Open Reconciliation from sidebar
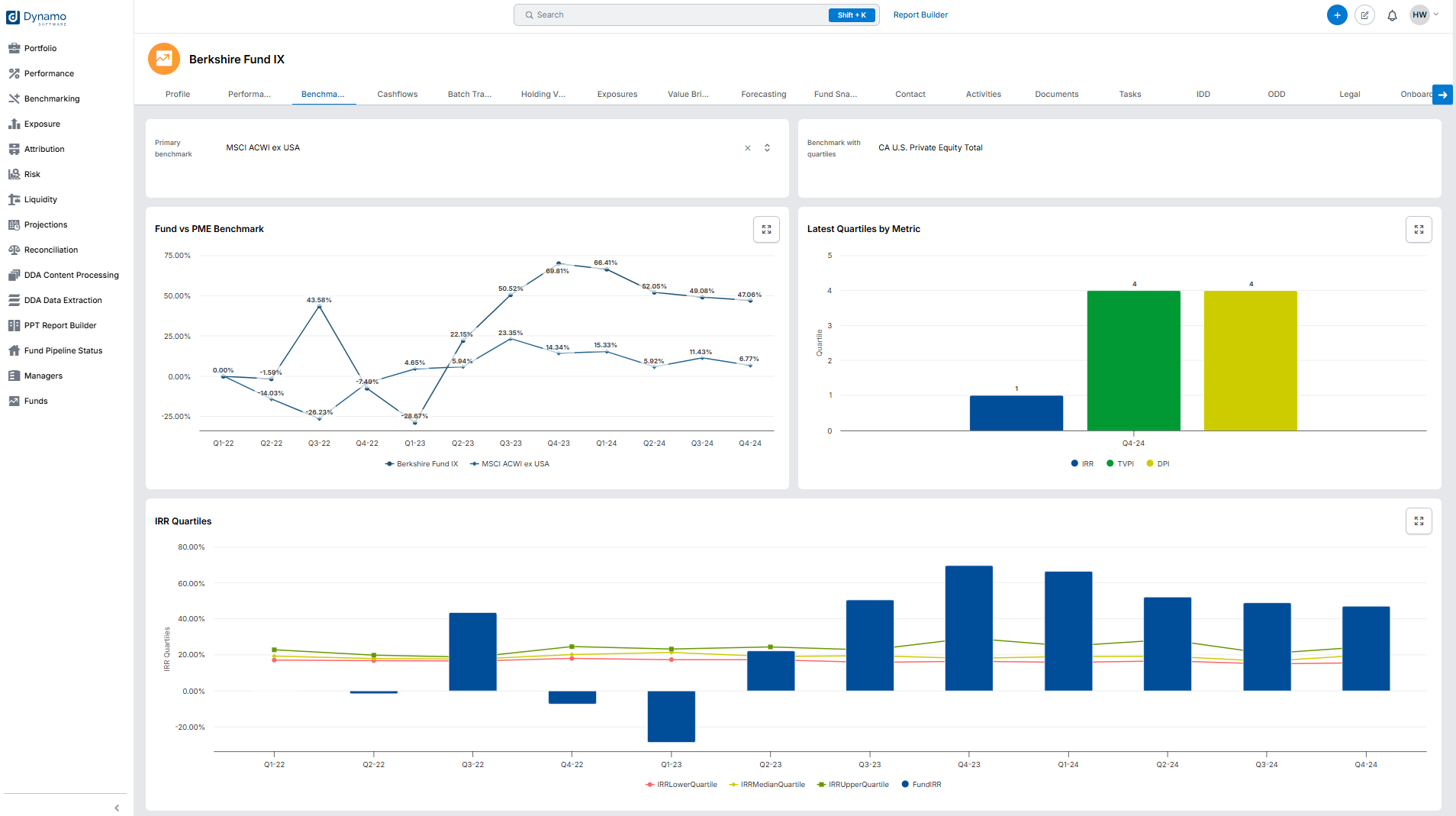 51,250
